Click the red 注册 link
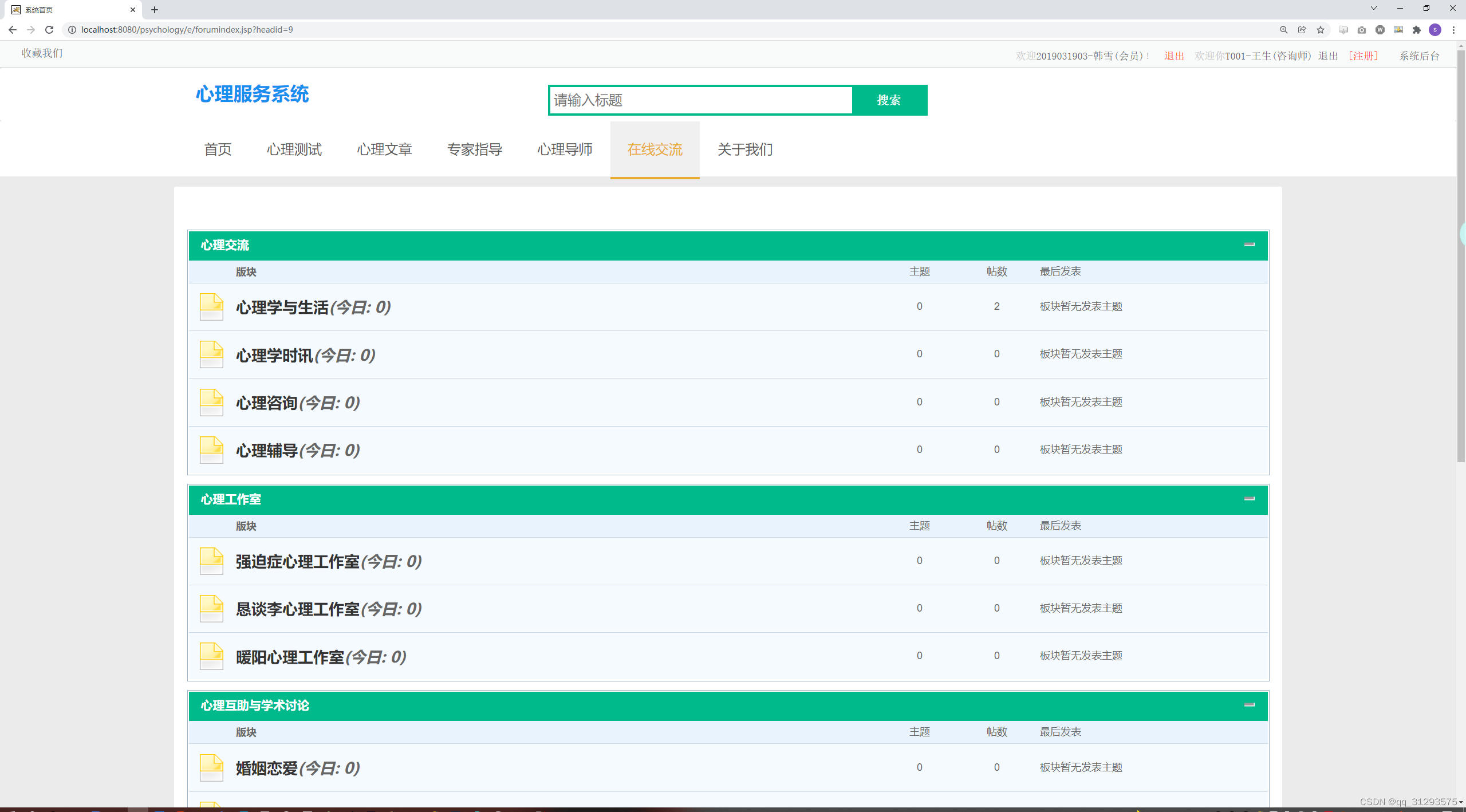Image resolution: width=1466 pixels, height=812 pixels. 1363,56
